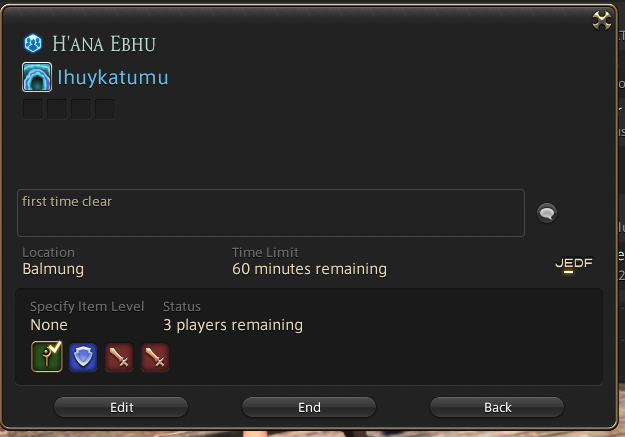The width and height of the screenshot is (625, 437).
Task: Close the party details window
Action: pyautogui.click(x=601, y=20)
